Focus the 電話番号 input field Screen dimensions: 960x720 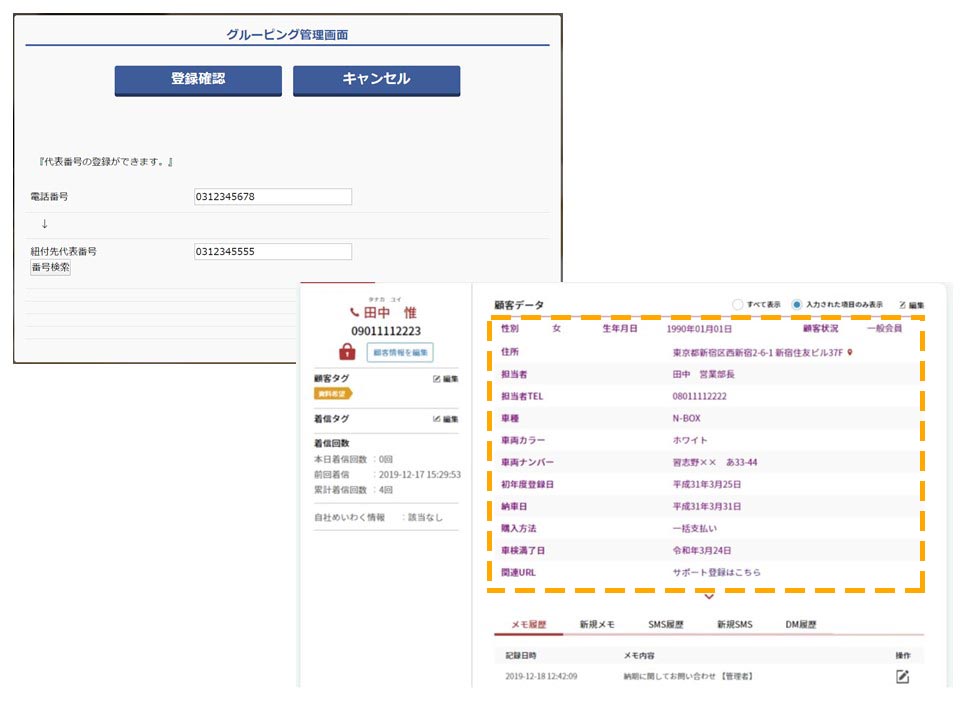pos(273,197)
